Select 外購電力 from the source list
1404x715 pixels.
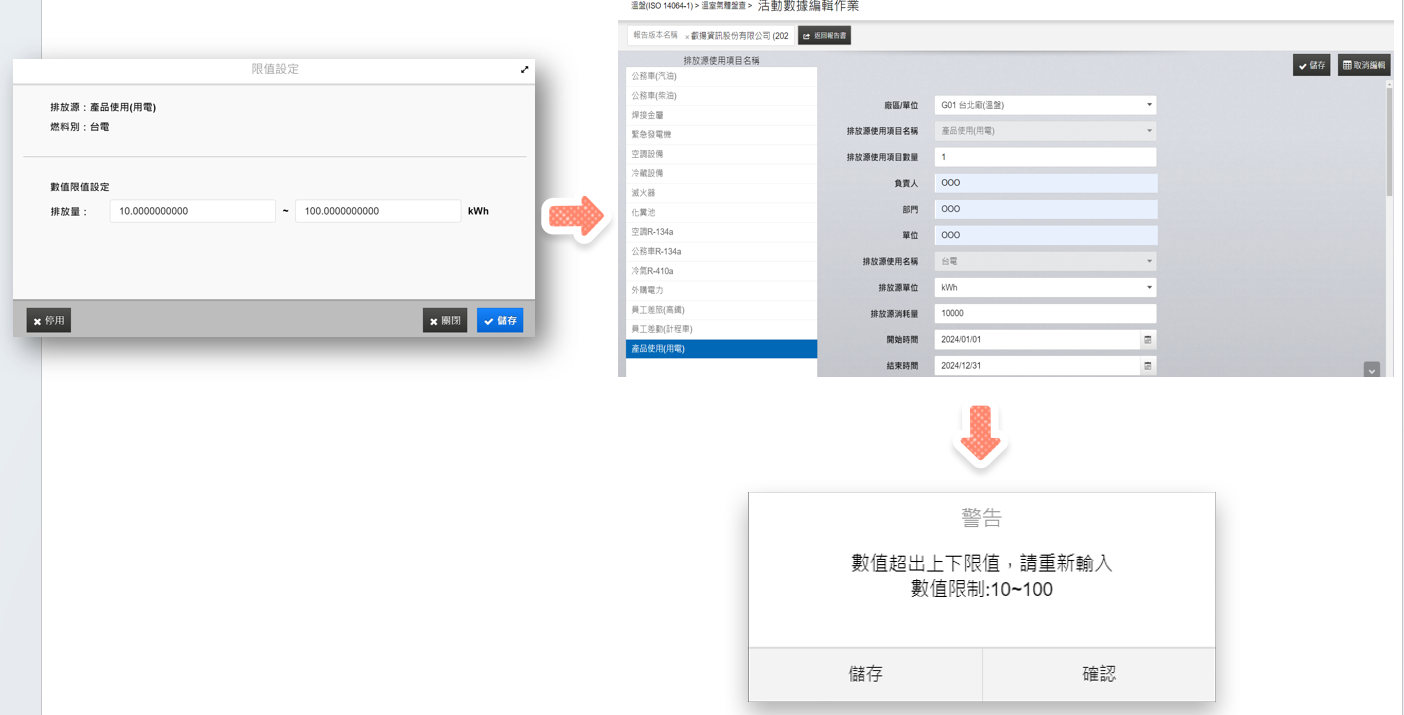click(x=720, y=290)
